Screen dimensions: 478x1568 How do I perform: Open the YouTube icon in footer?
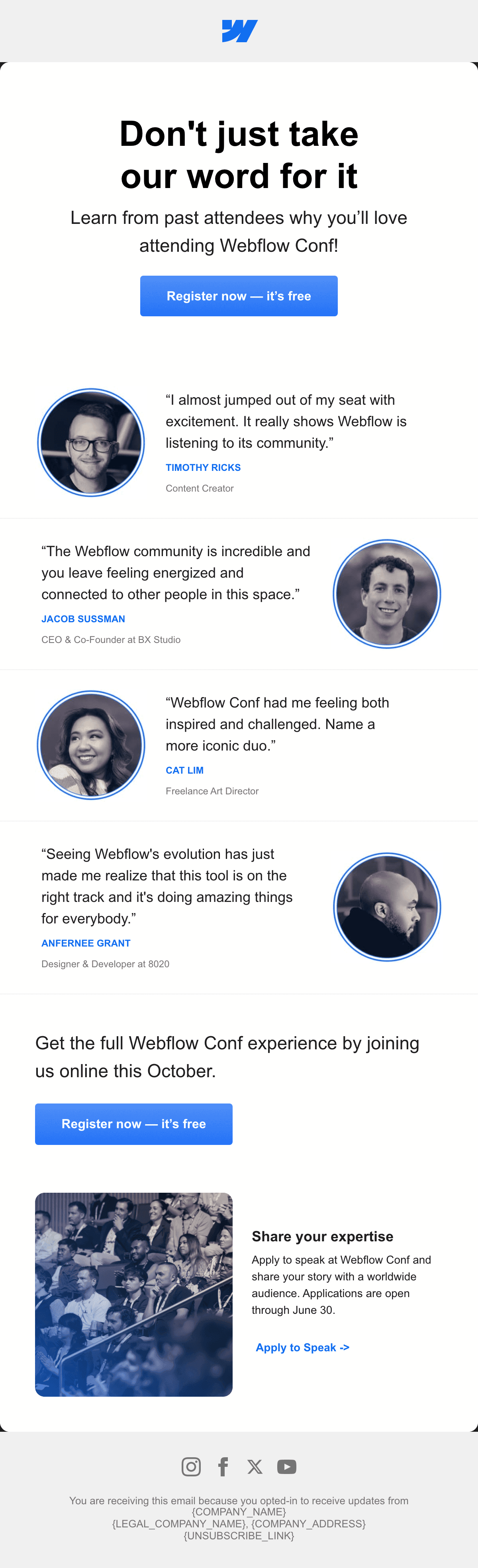[x=287, y=1466]
